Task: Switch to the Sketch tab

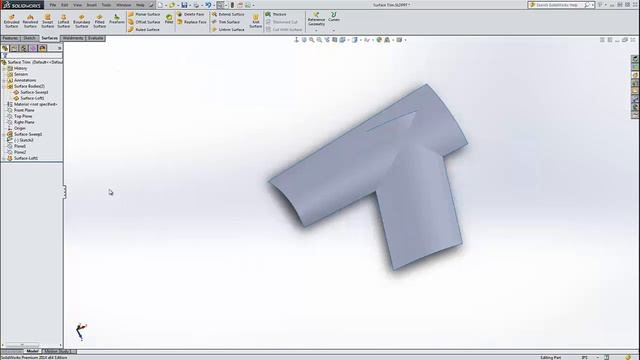Action: coord(29,38)
